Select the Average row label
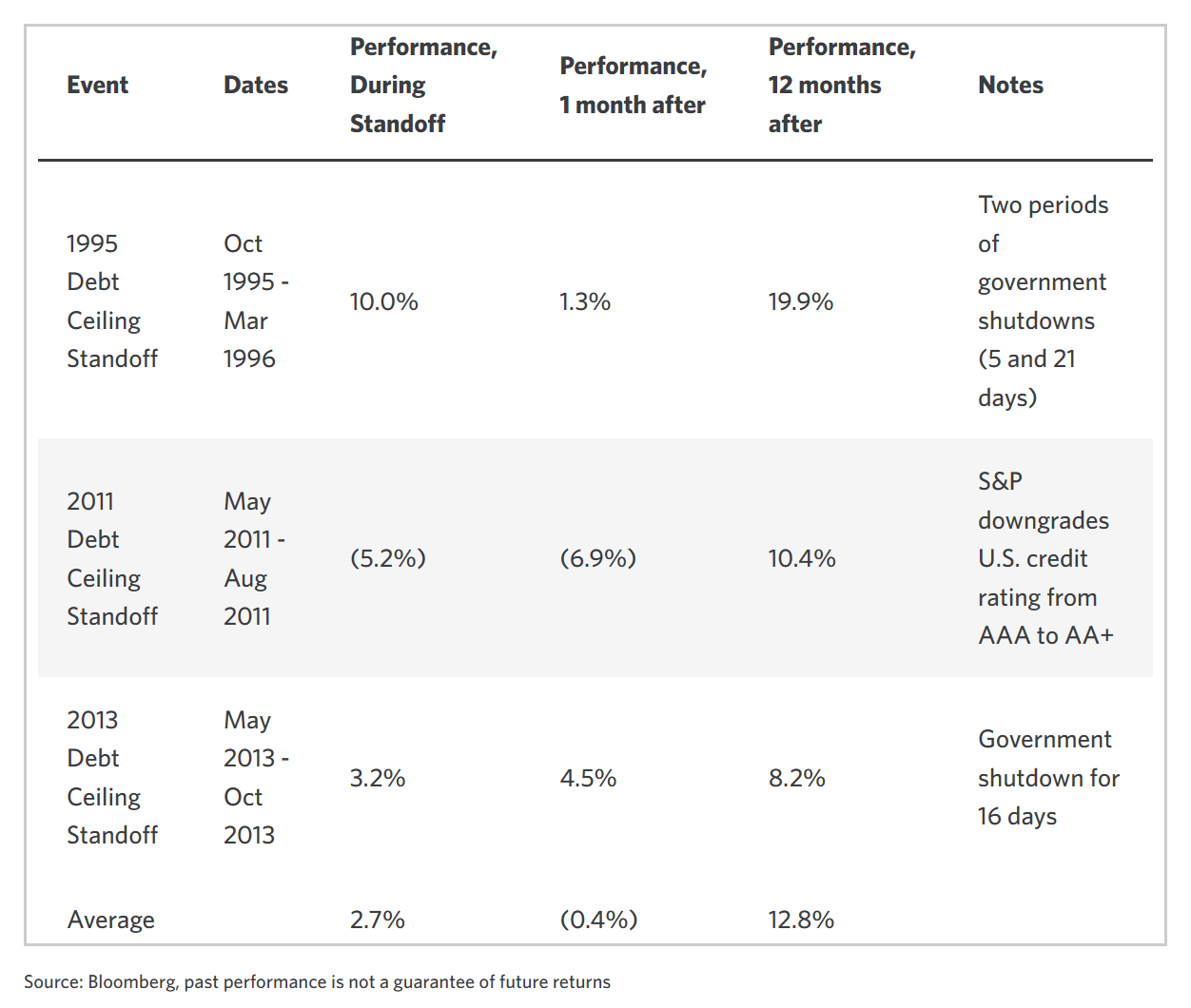This screenshot has height=1008, width=1191. point(110,921)
